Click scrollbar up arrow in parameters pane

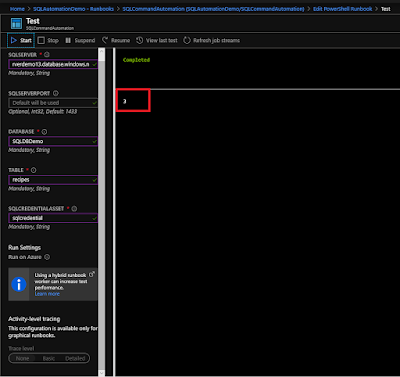(102, 51)
